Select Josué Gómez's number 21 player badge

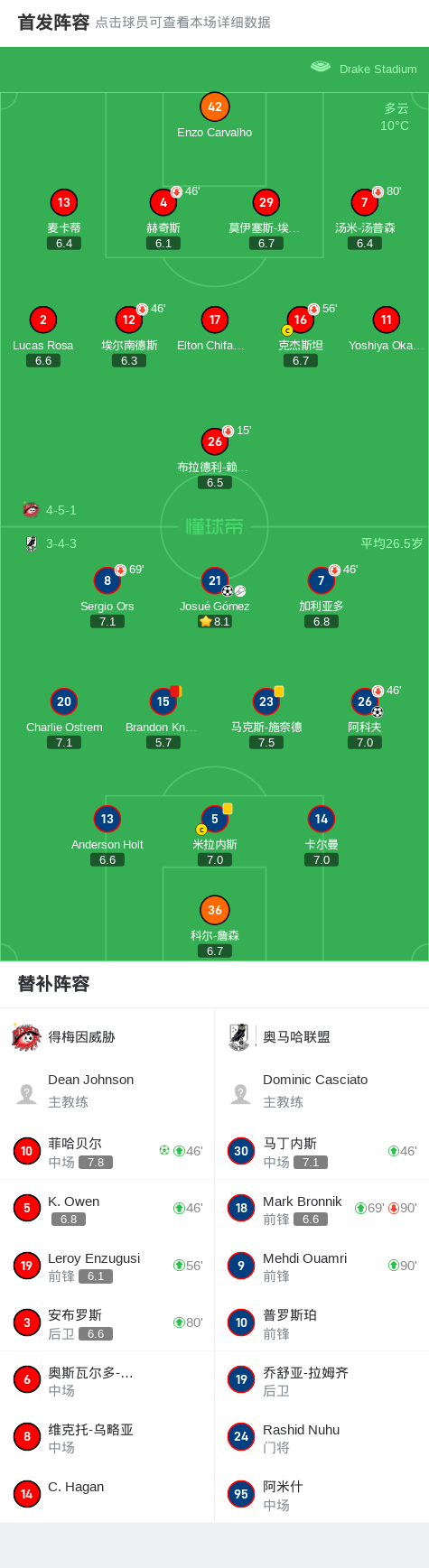click(215, 580)
